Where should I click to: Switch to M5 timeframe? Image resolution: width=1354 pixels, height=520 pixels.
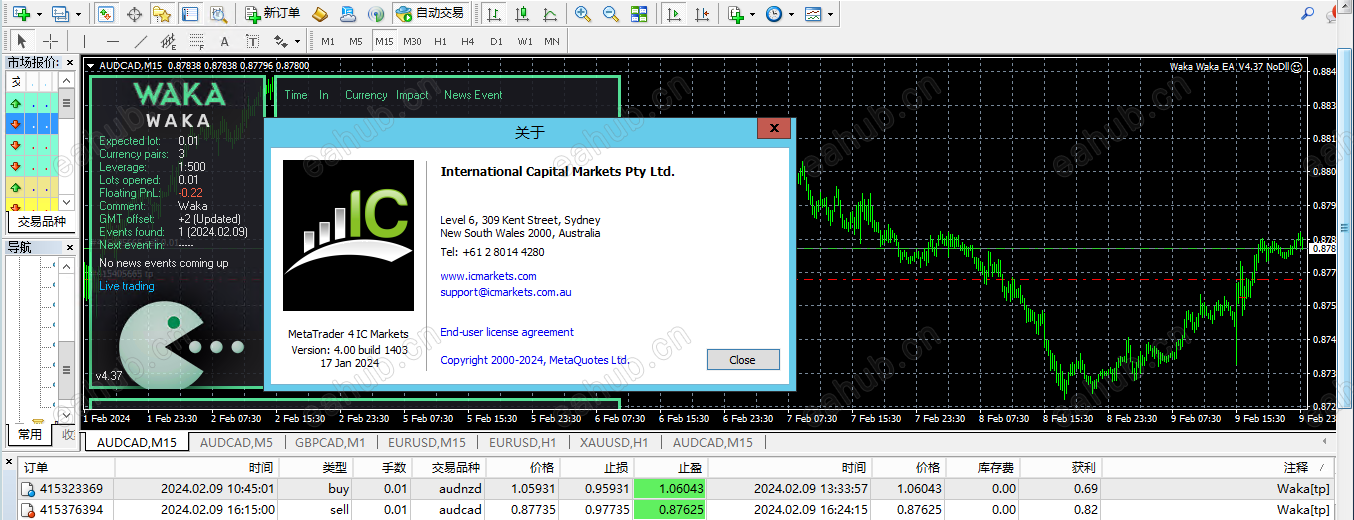click(x=356, y=41)
